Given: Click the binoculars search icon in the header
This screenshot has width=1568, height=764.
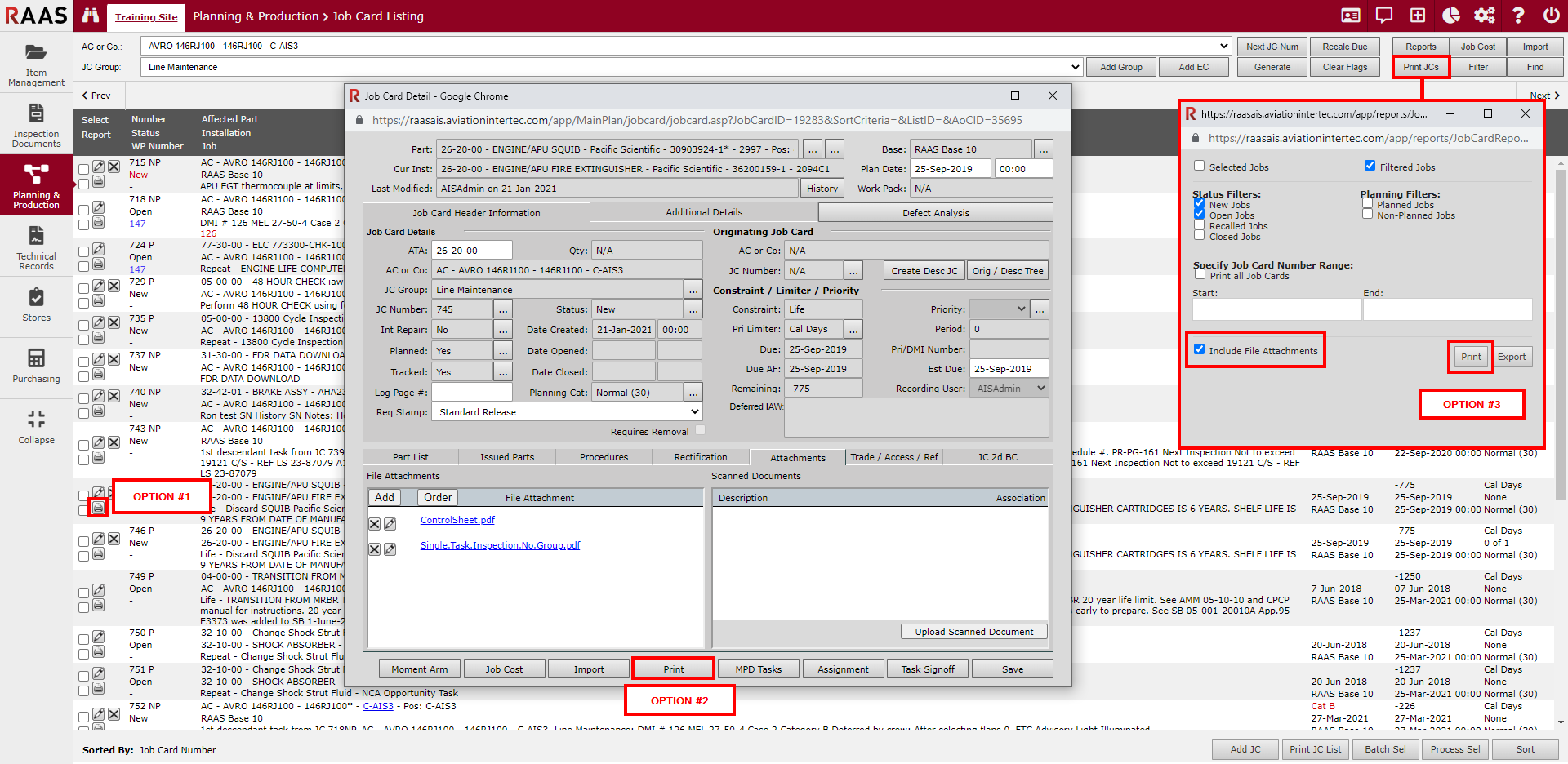Looking at the screenshot, I should (91, 16).
